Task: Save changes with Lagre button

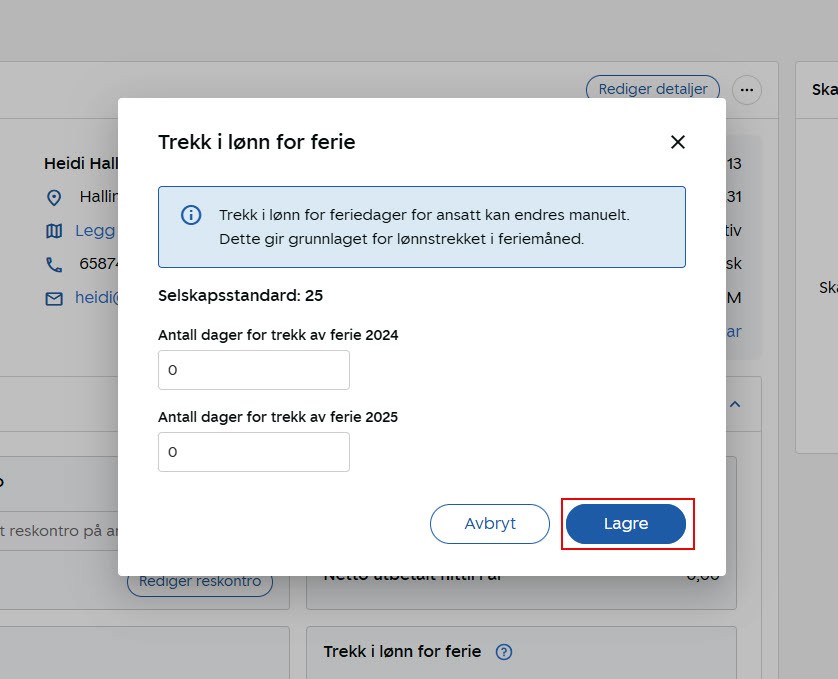Action: point(626,524)
